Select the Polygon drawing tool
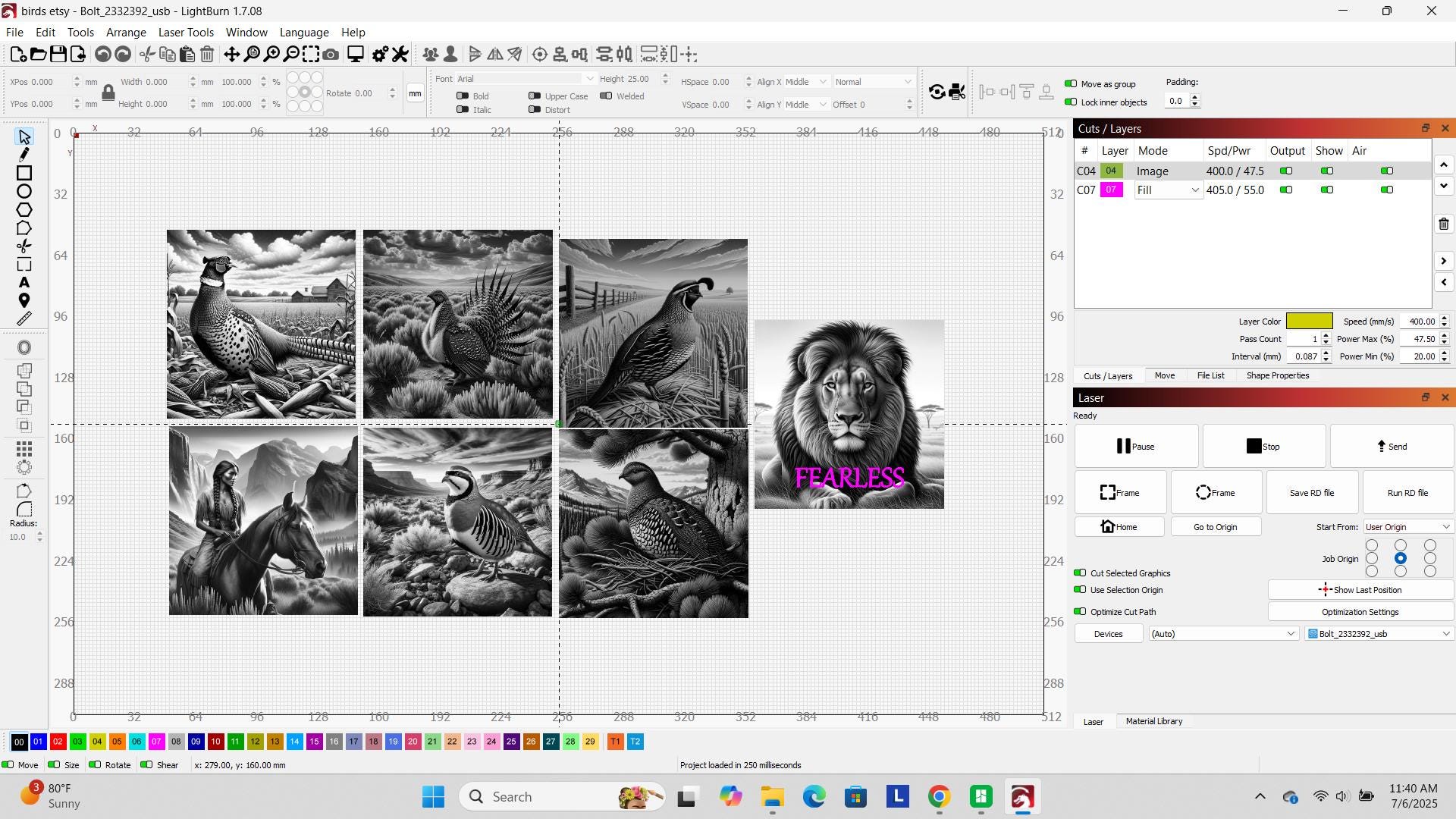This screenshot has width=1456, height=819. click(x=24, y=209)
